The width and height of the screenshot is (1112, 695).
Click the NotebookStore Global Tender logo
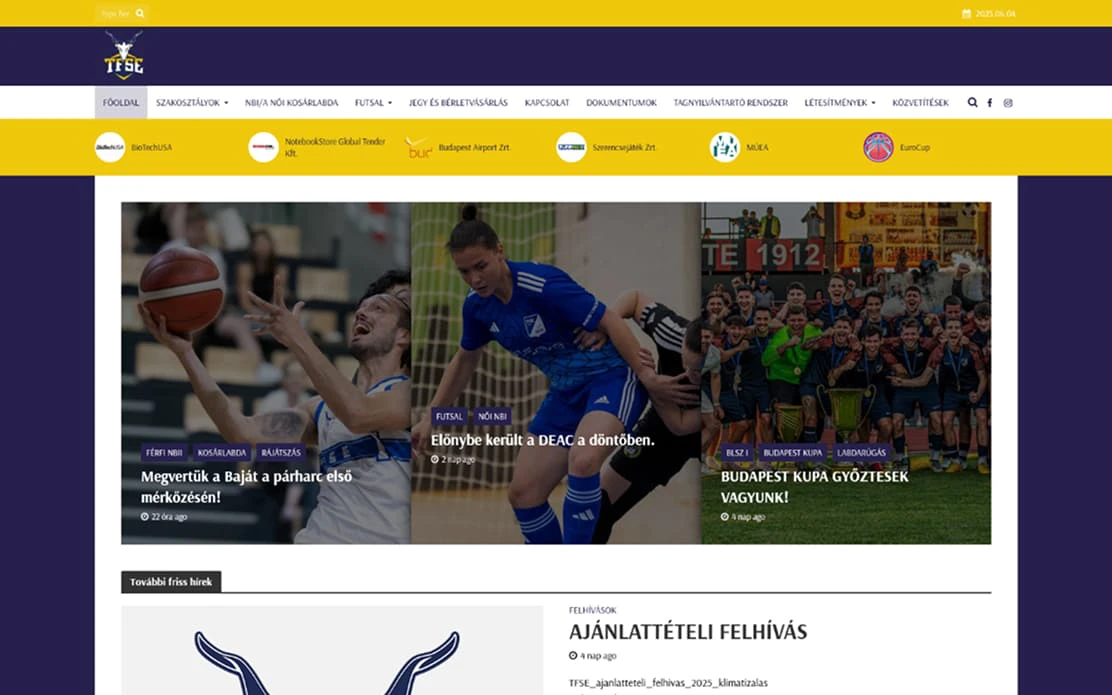pyautogui.click(x=264, y=148)
